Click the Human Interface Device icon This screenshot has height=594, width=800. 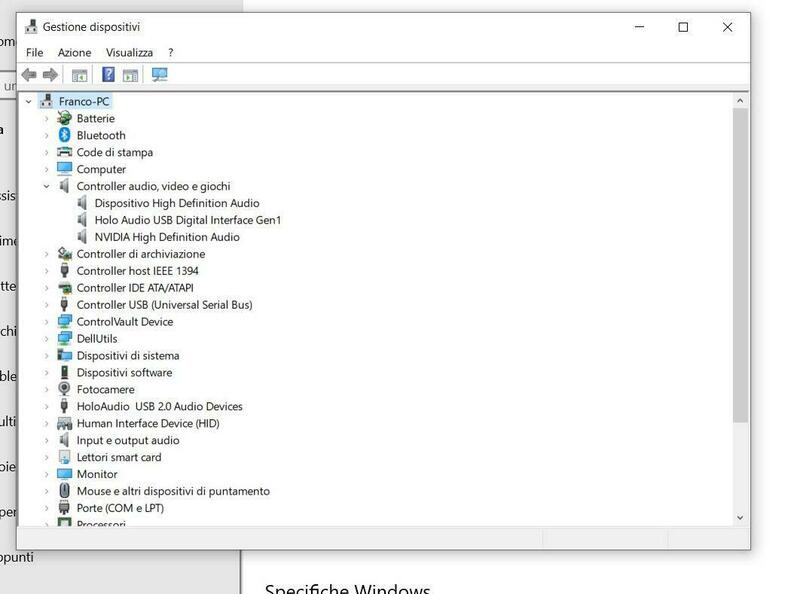click(x=64, y=423)
